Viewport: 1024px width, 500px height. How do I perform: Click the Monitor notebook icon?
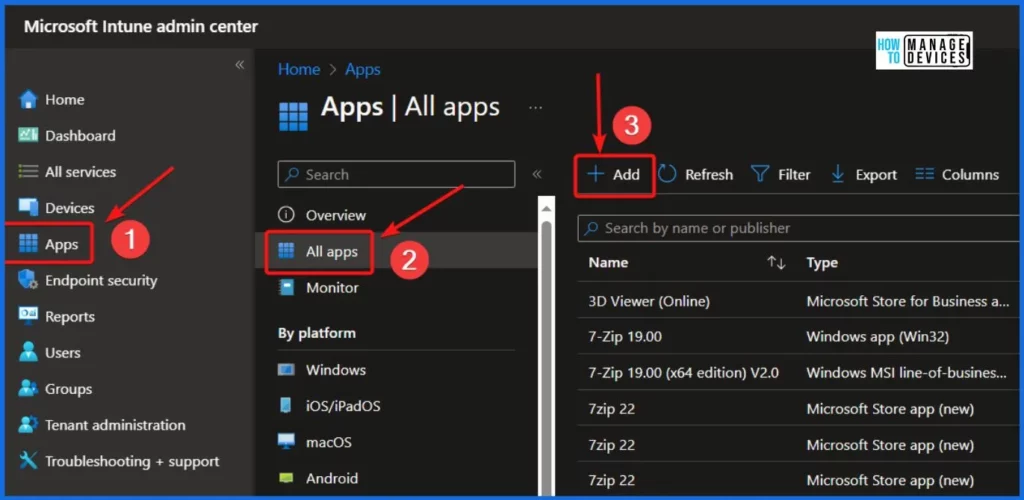tap(286, 287)
